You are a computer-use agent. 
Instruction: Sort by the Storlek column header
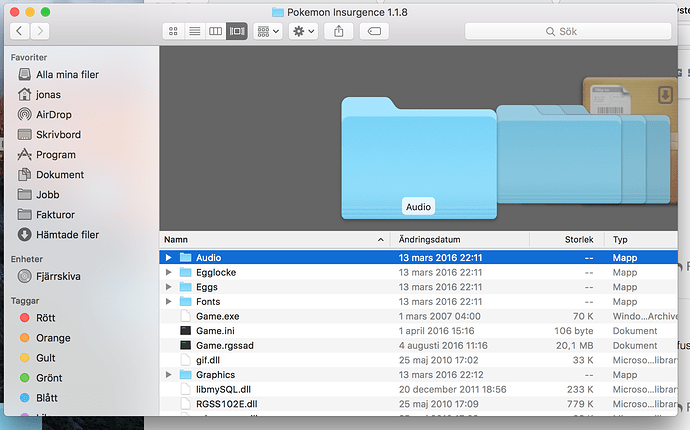coord(567,239)
